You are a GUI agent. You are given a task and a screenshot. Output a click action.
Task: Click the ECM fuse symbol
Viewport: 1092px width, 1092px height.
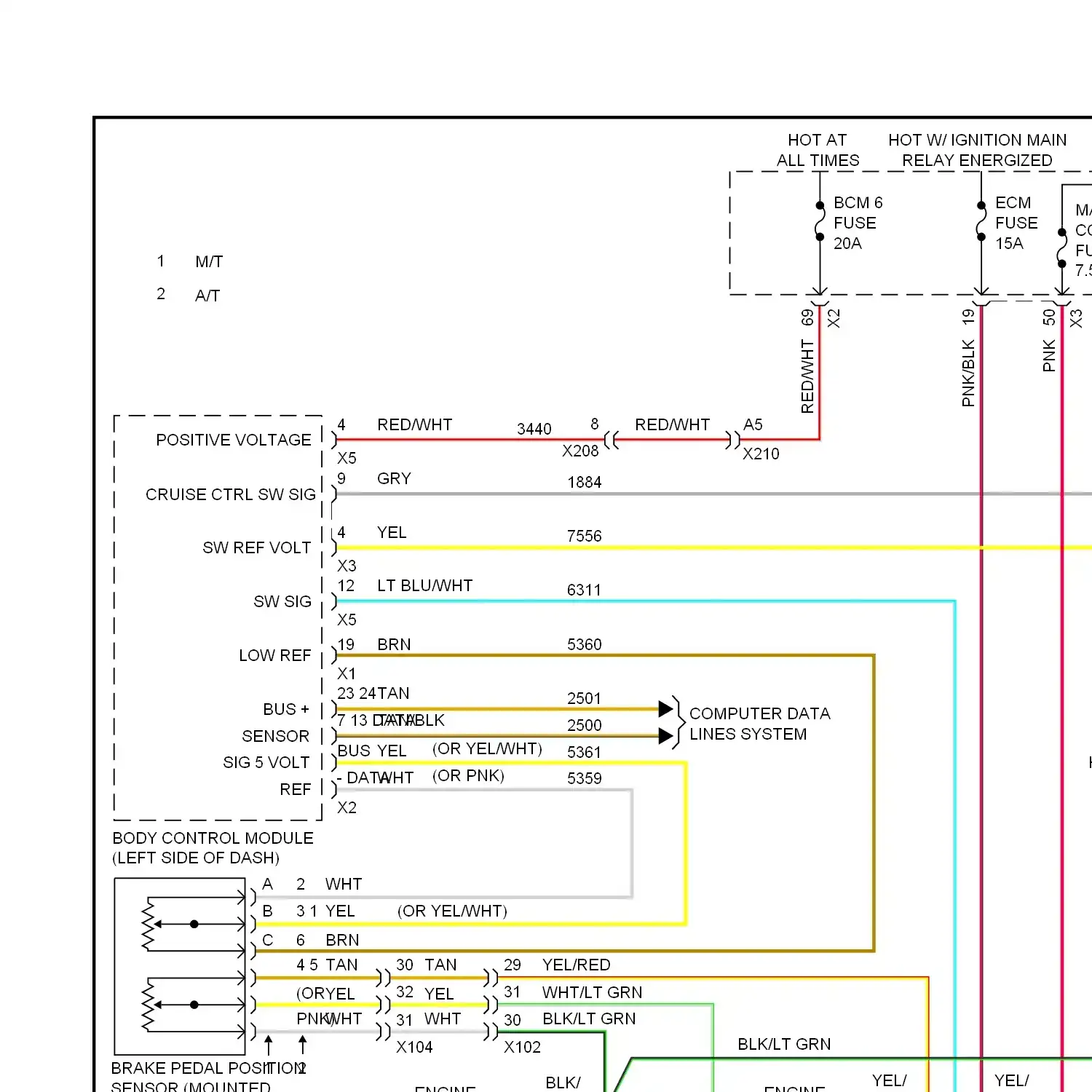point(981,221)
